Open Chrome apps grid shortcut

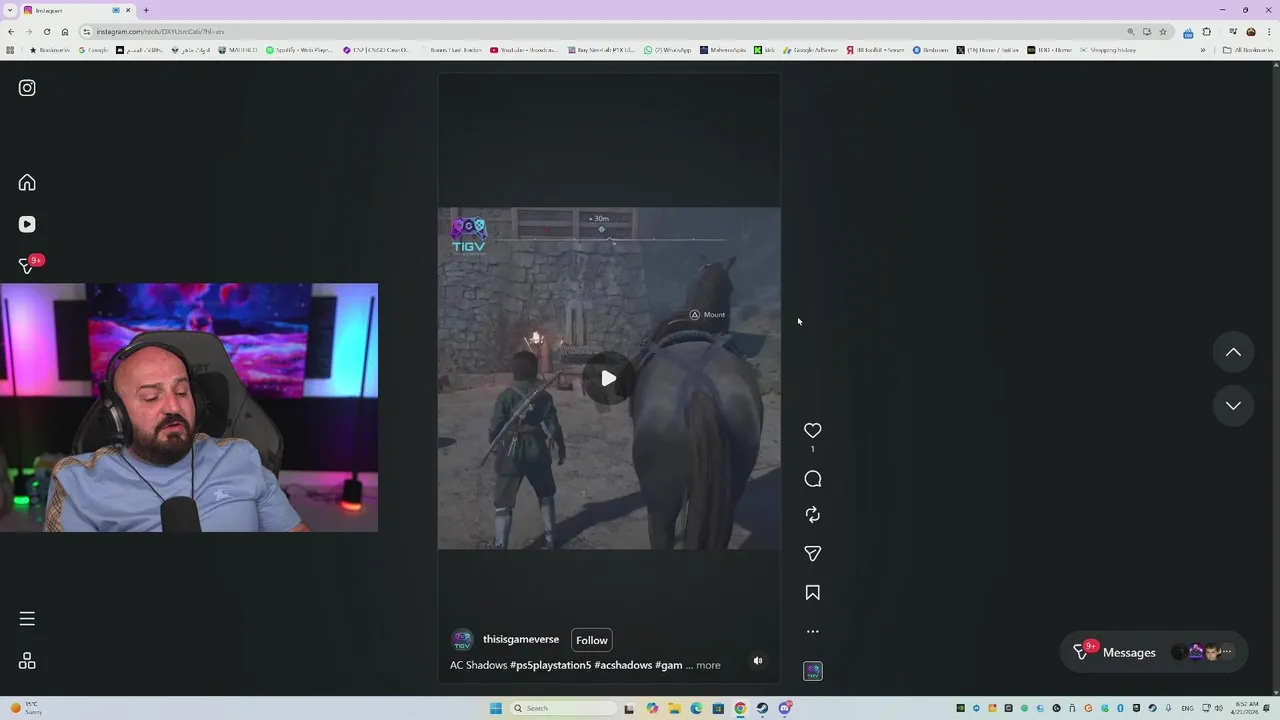tap(10, 50)
